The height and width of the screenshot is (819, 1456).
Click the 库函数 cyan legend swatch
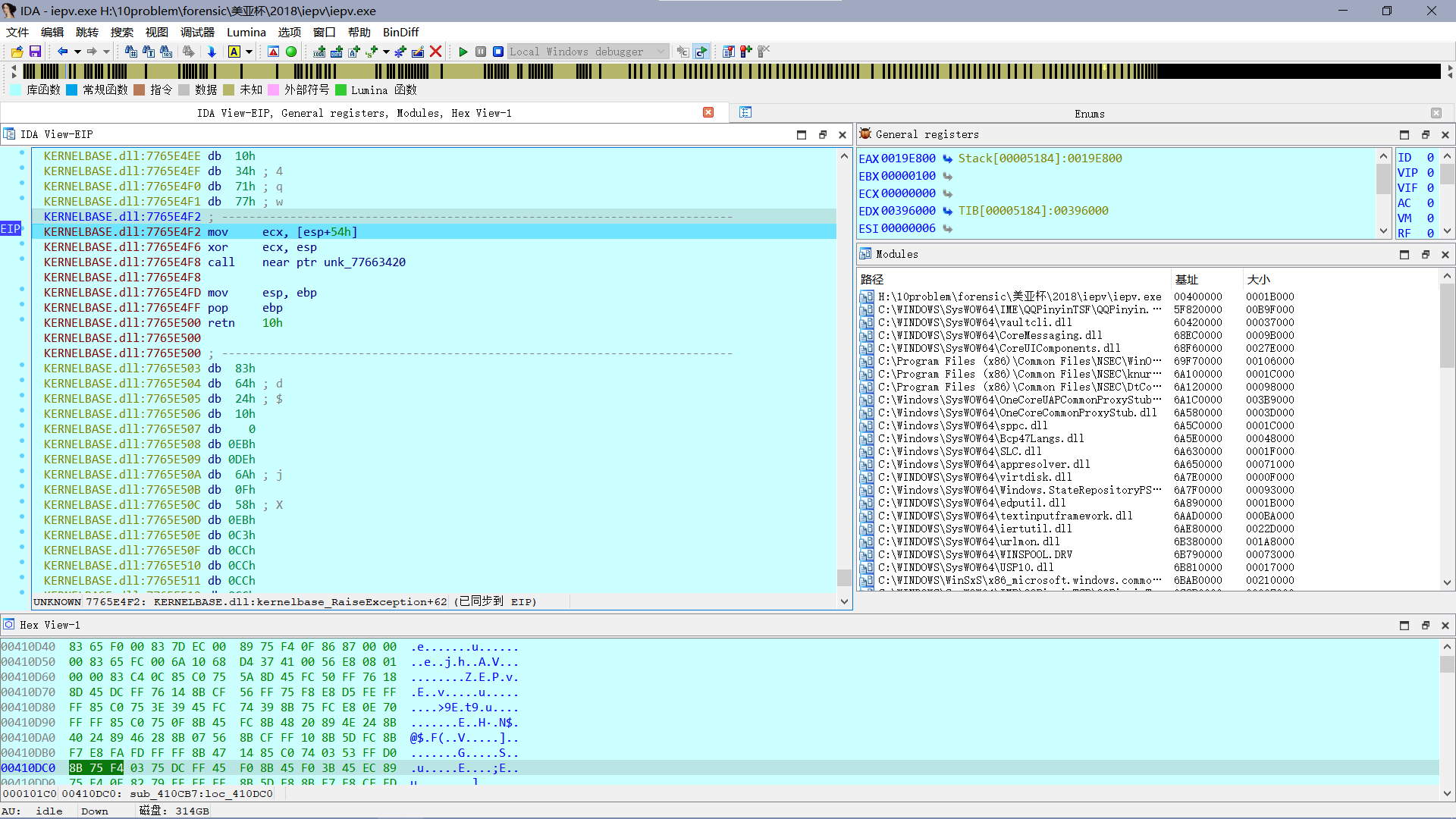tap(15, 89)
